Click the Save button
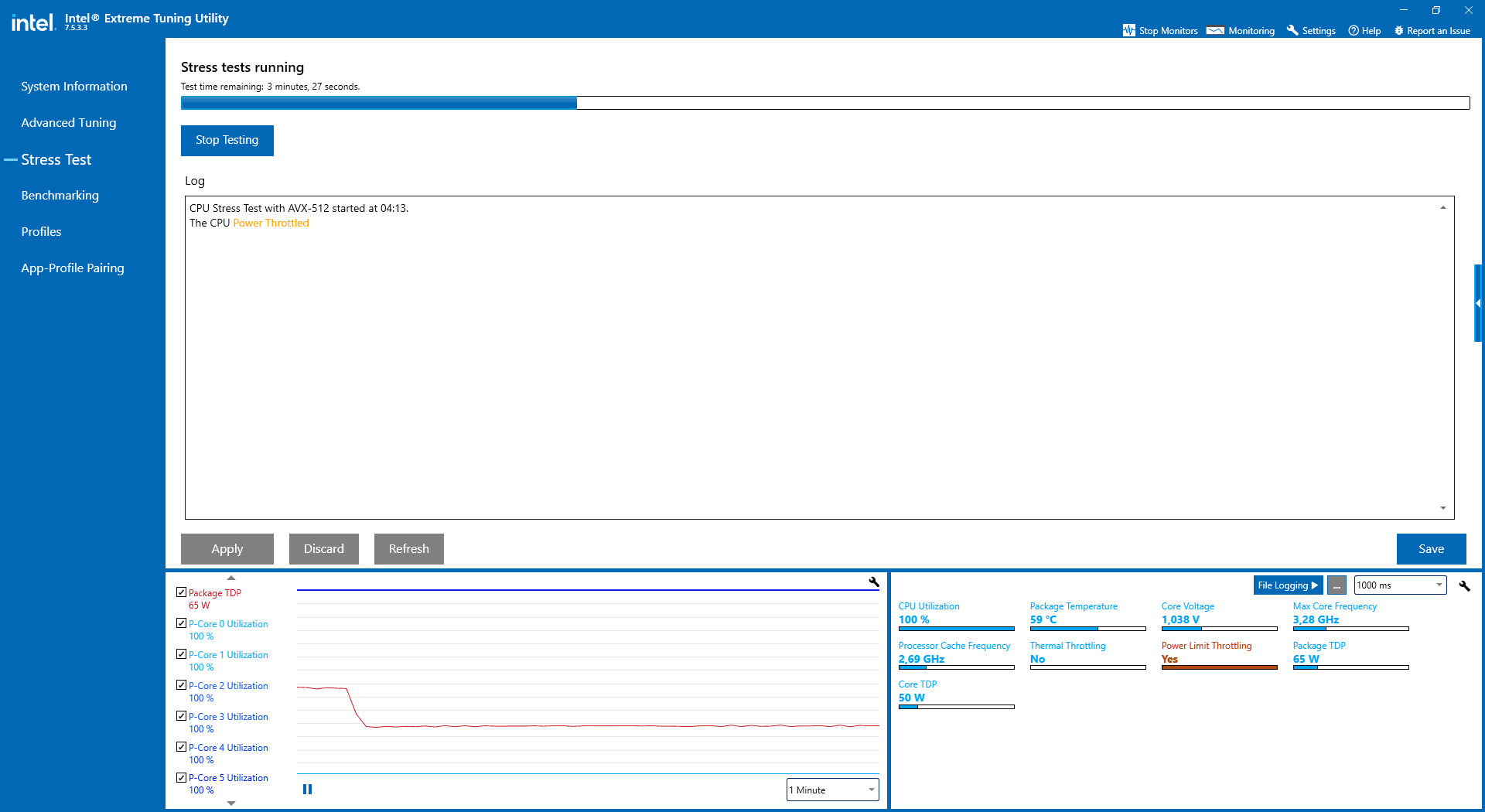Image resolution: width=1485 pixels, height=812 pixels. click(1432, 548)
